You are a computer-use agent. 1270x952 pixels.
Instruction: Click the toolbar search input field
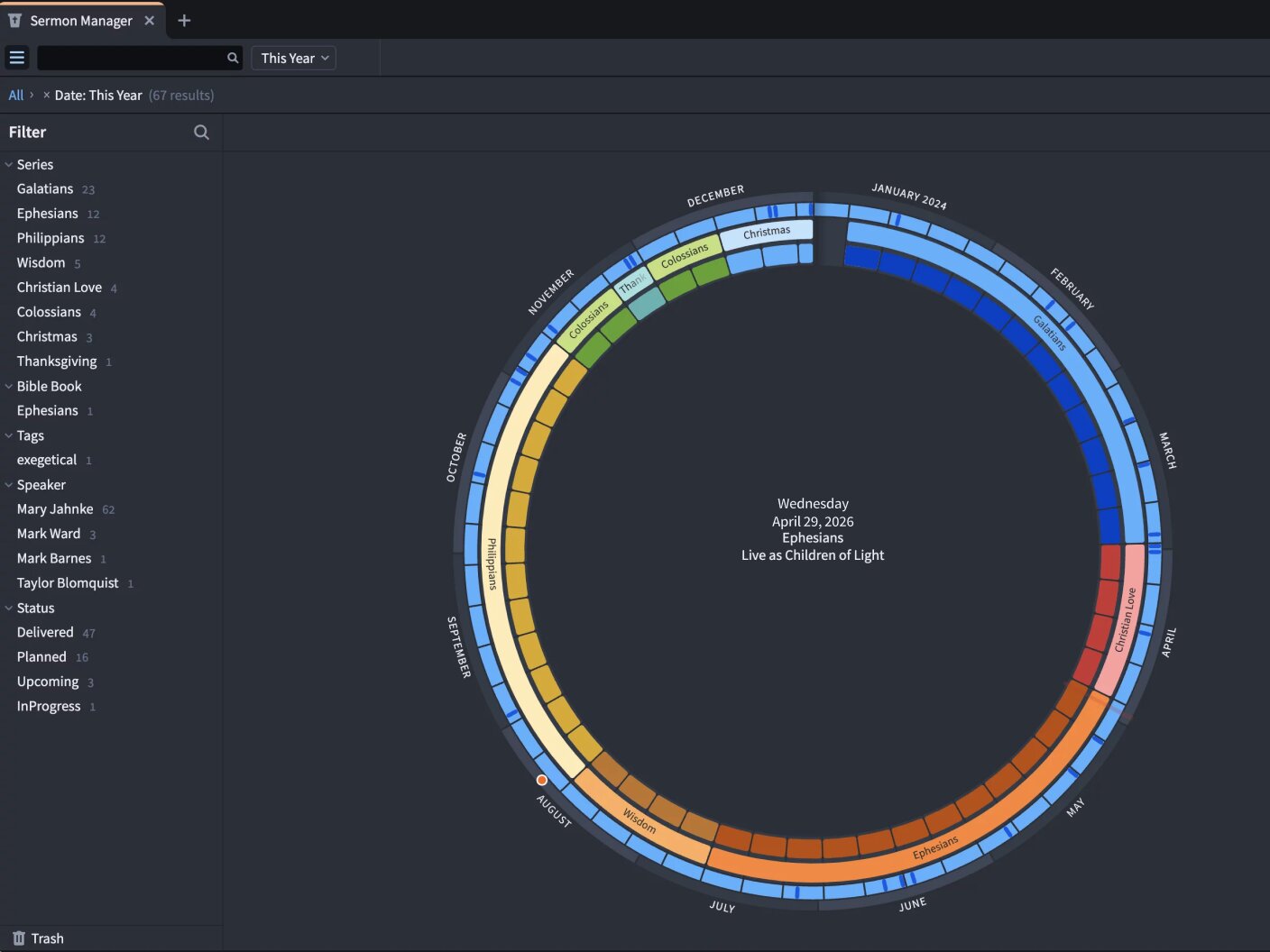click(x=132, y=58)
